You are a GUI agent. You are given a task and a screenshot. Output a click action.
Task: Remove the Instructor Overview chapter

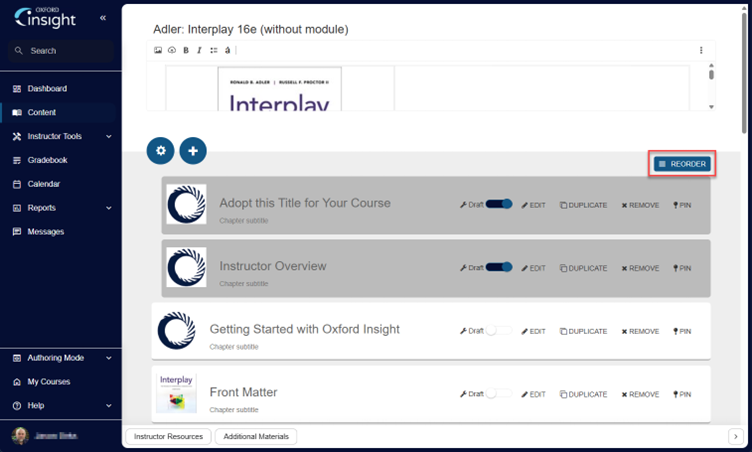pyautogui.click(x=640, y=268)
